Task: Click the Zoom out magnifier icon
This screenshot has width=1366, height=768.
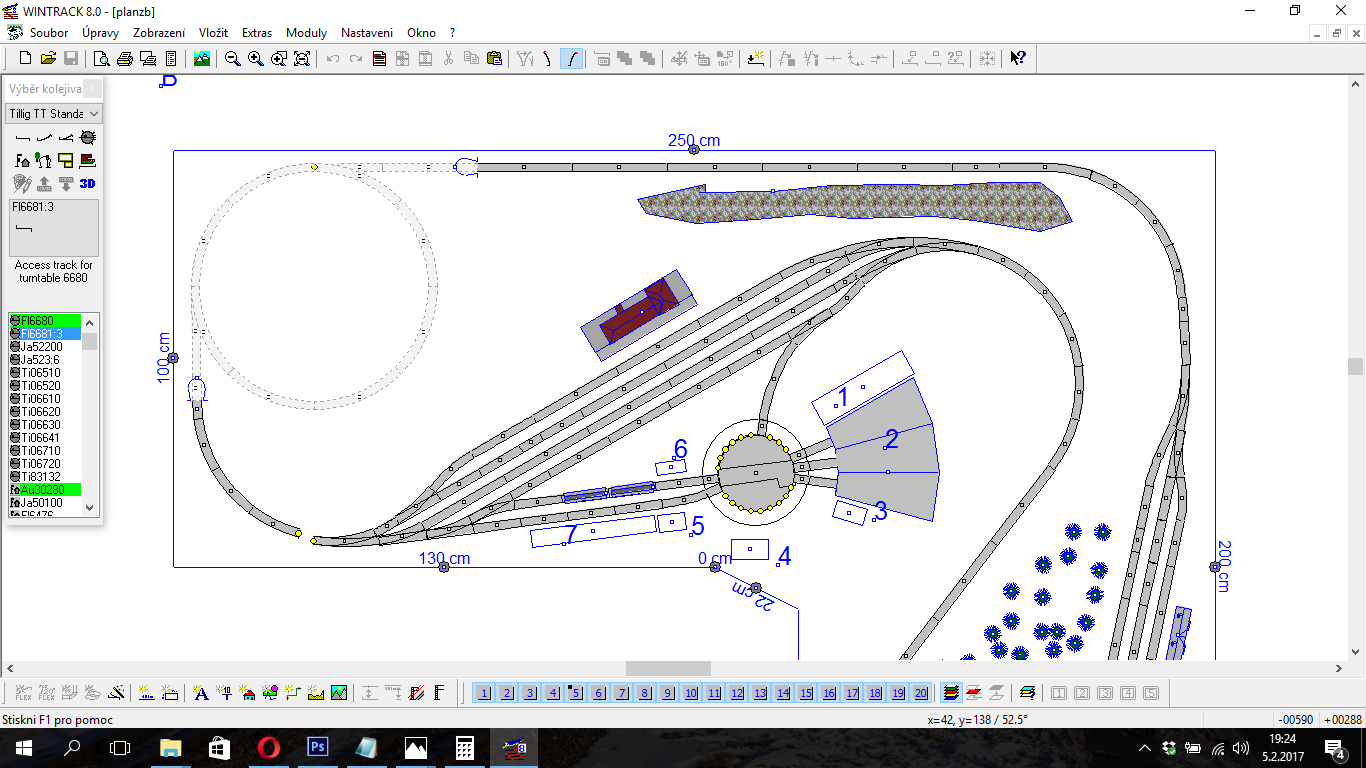Action: [232, 59]
